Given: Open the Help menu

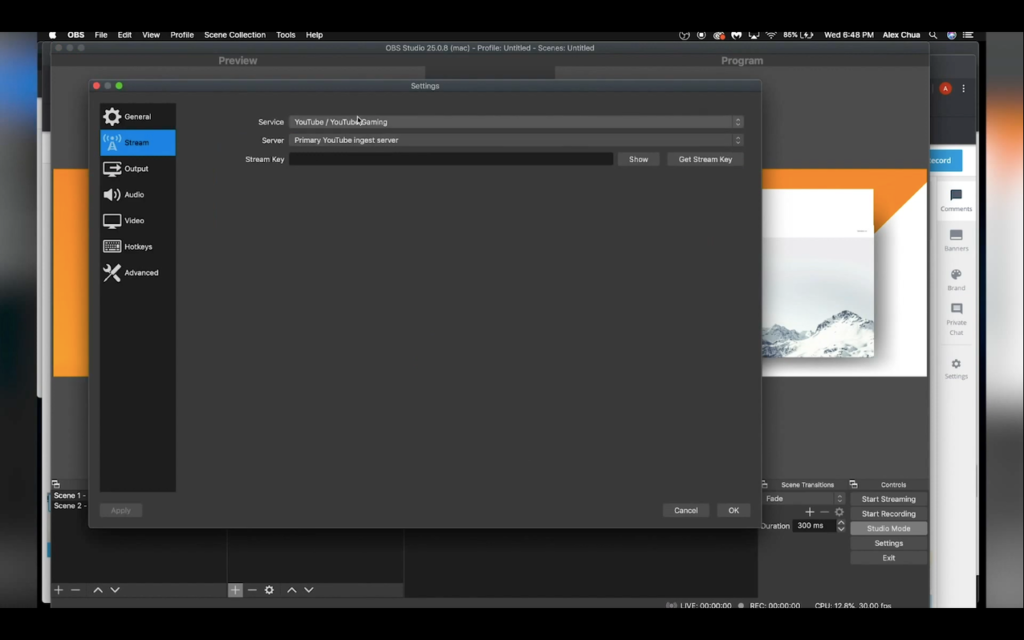Looking at the screenshot, I should click(x=314, y=35).
